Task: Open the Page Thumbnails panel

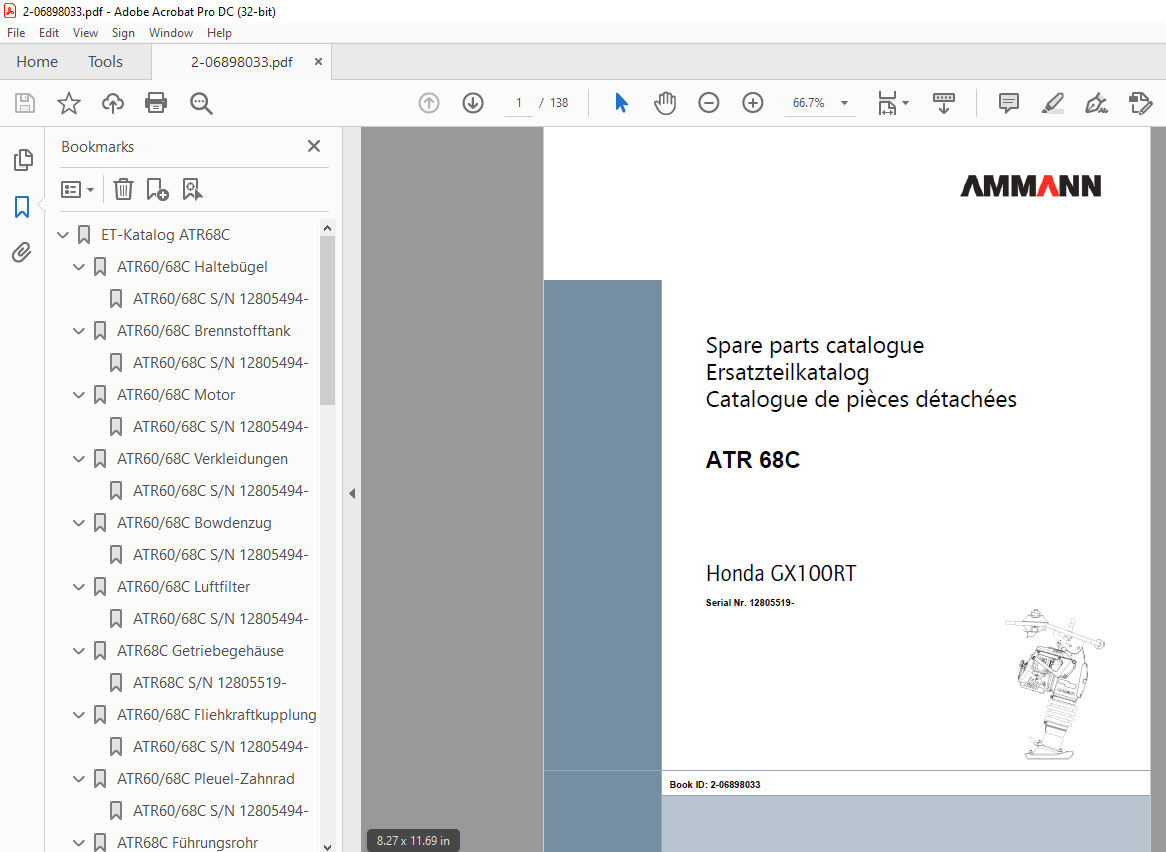Action: pyautogui.click(x=23, y=160)
